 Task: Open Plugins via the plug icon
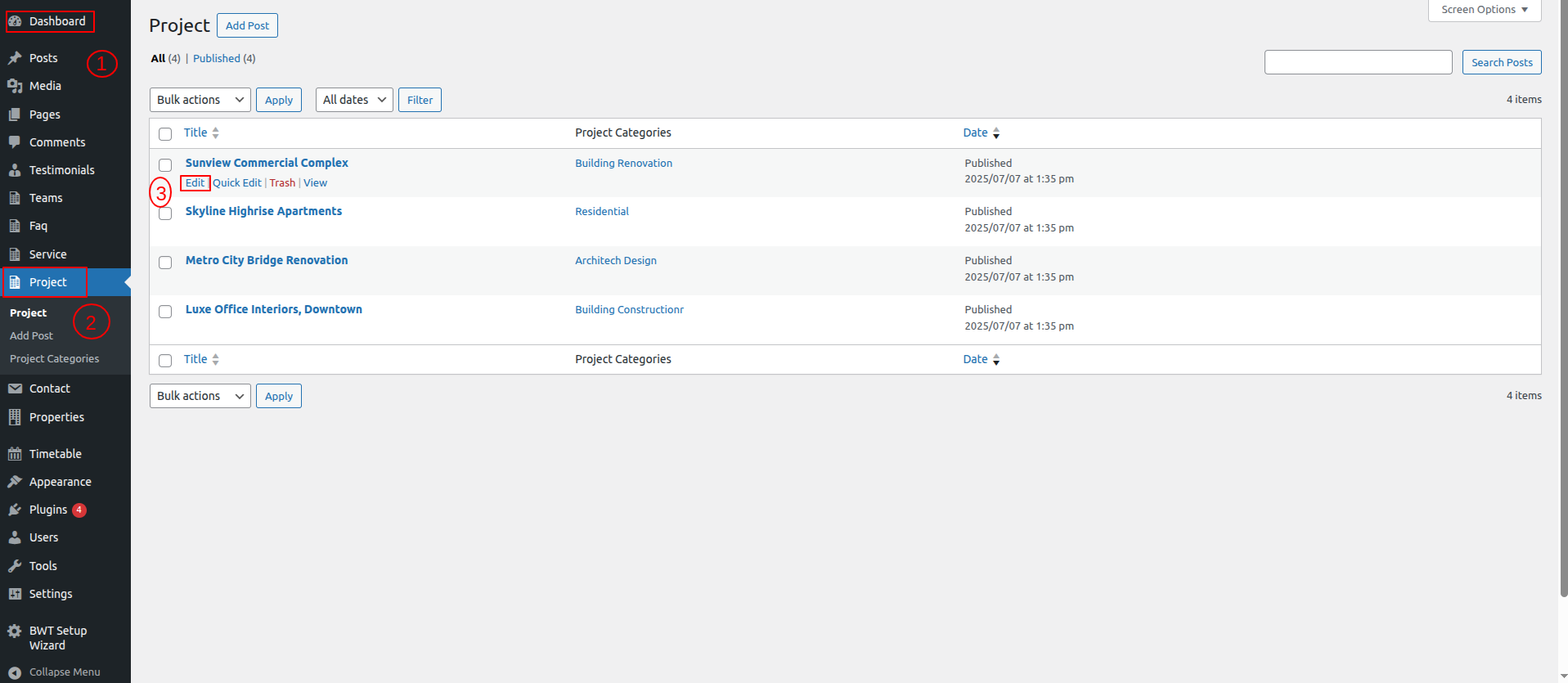click(x=15, y=510)
